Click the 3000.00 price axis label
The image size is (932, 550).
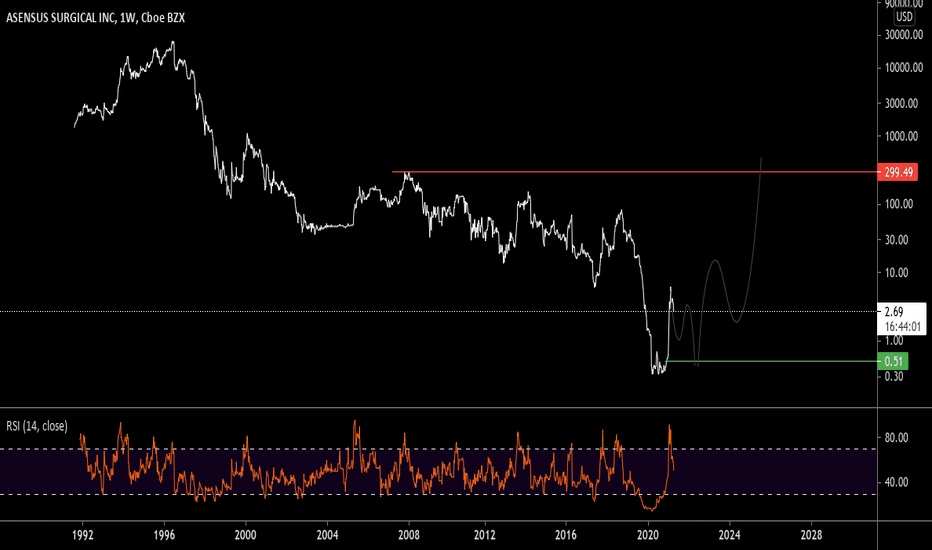pyautogui.click(x=901, y=103)
